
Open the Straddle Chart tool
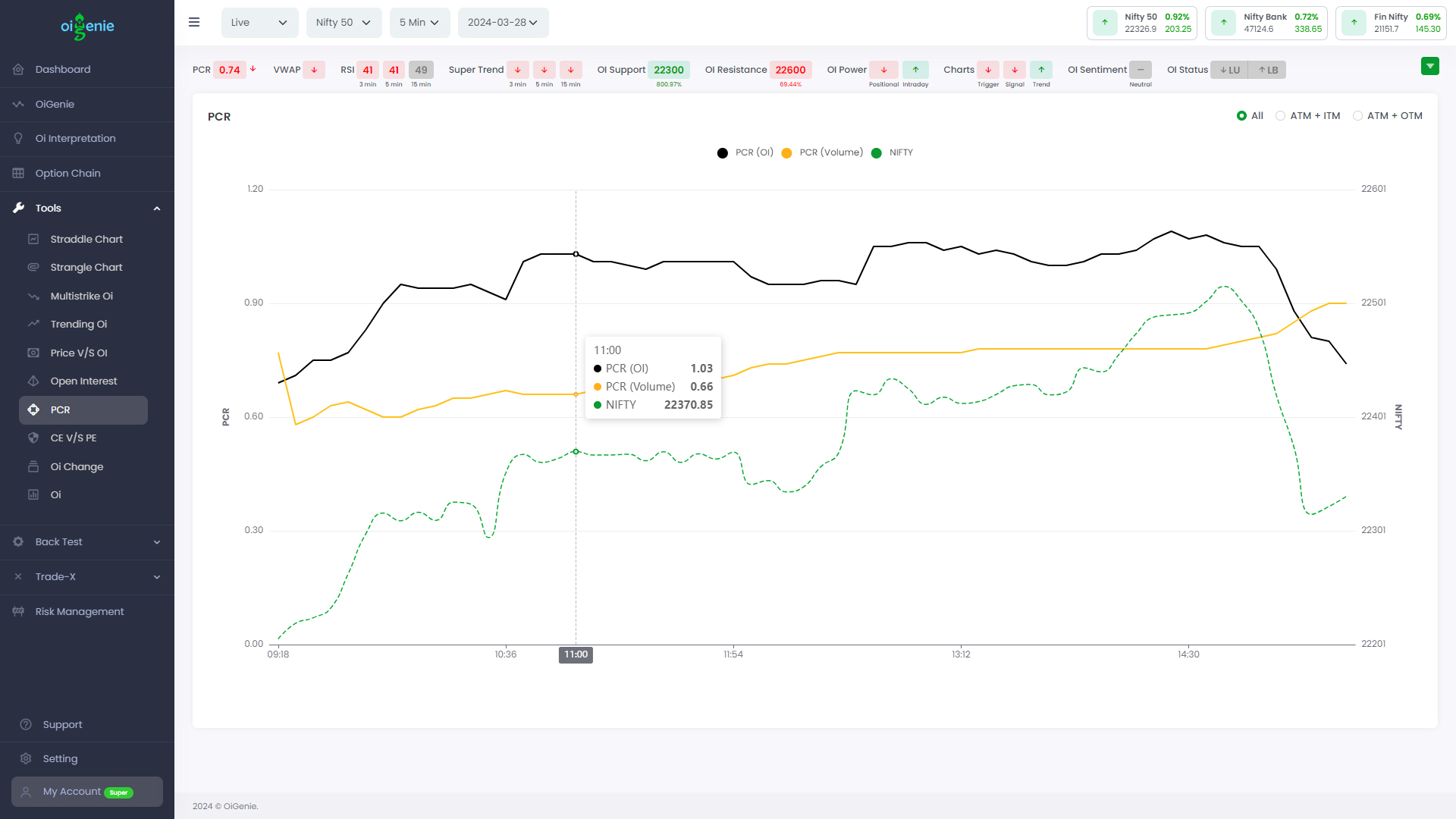(86, 239)
